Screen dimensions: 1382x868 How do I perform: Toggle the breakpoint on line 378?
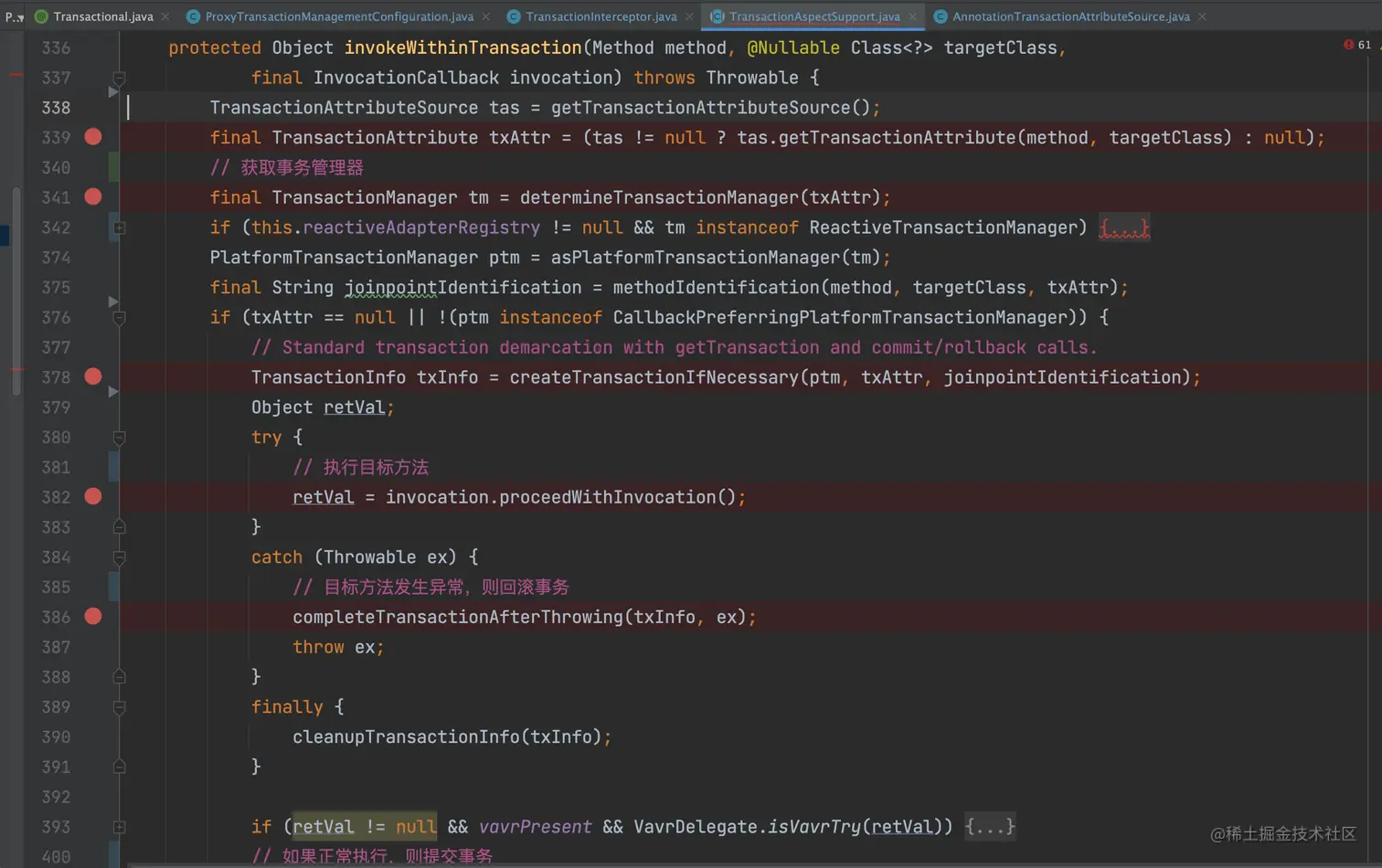point(93,376)
